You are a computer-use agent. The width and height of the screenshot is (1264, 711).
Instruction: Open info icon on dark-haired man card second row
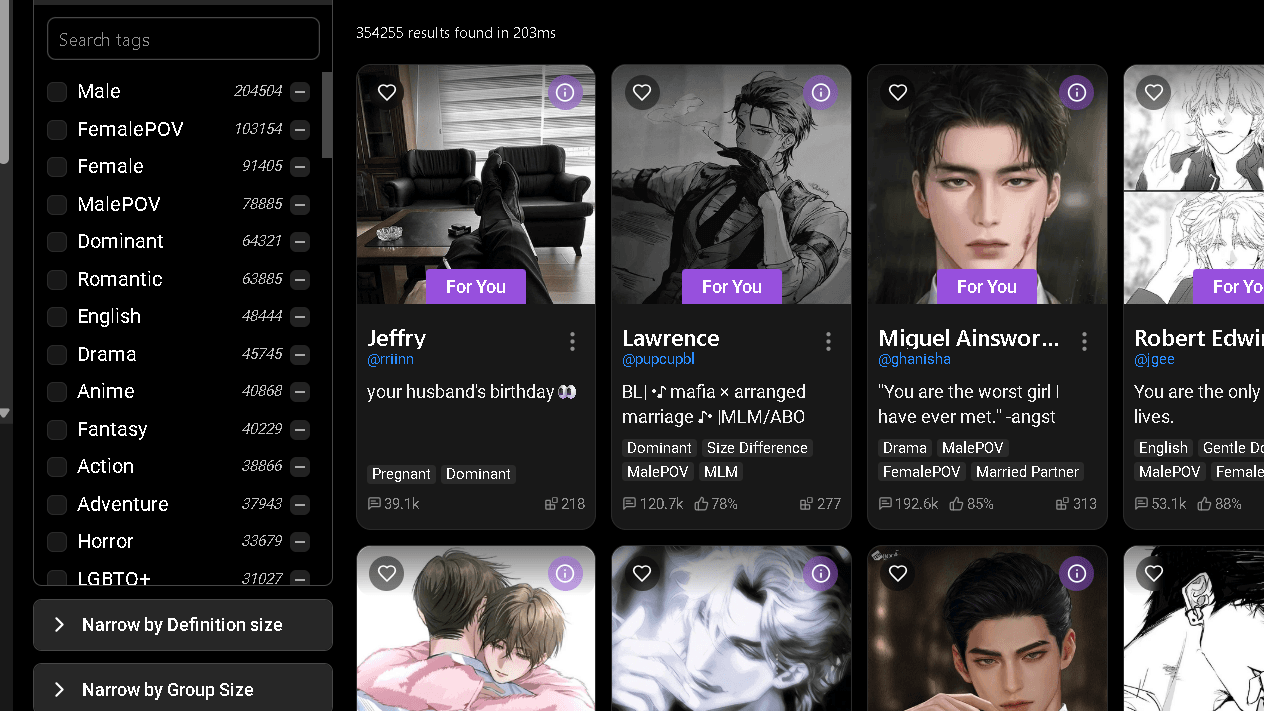(1077, 573)
